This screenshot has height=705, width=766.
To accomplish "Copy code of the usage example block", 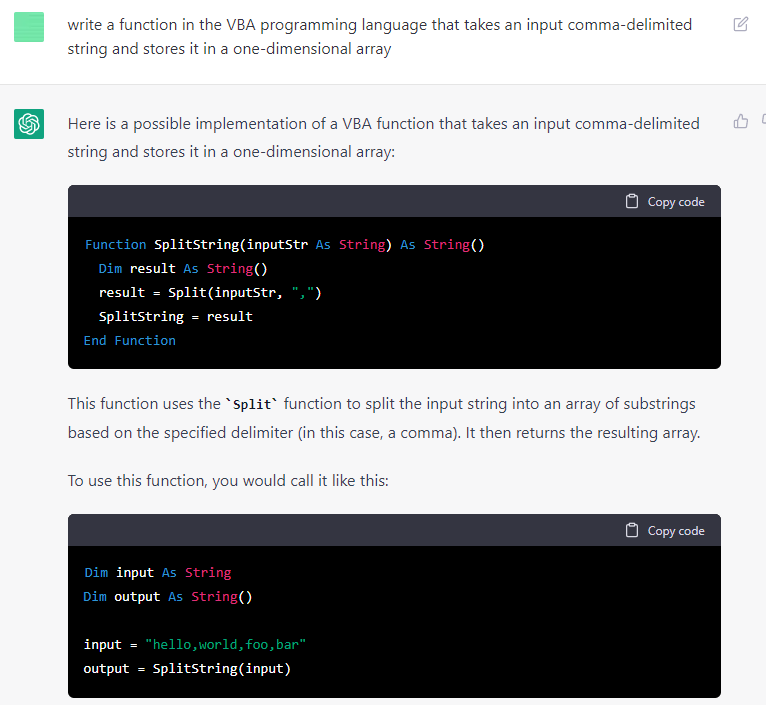I will 665,531.
